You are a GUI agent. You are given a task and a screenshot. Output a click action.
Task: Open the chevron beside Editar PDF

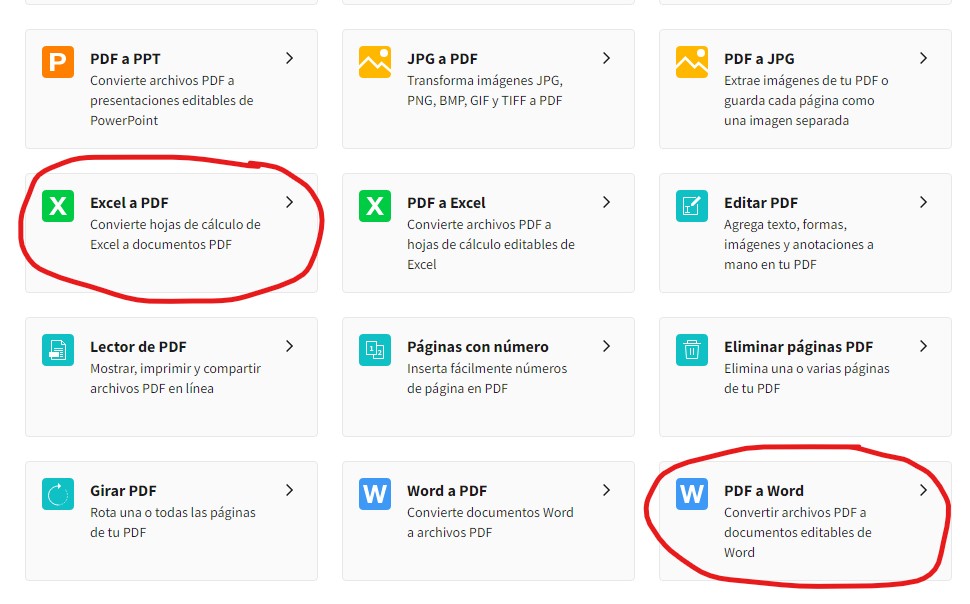[924, 201]
